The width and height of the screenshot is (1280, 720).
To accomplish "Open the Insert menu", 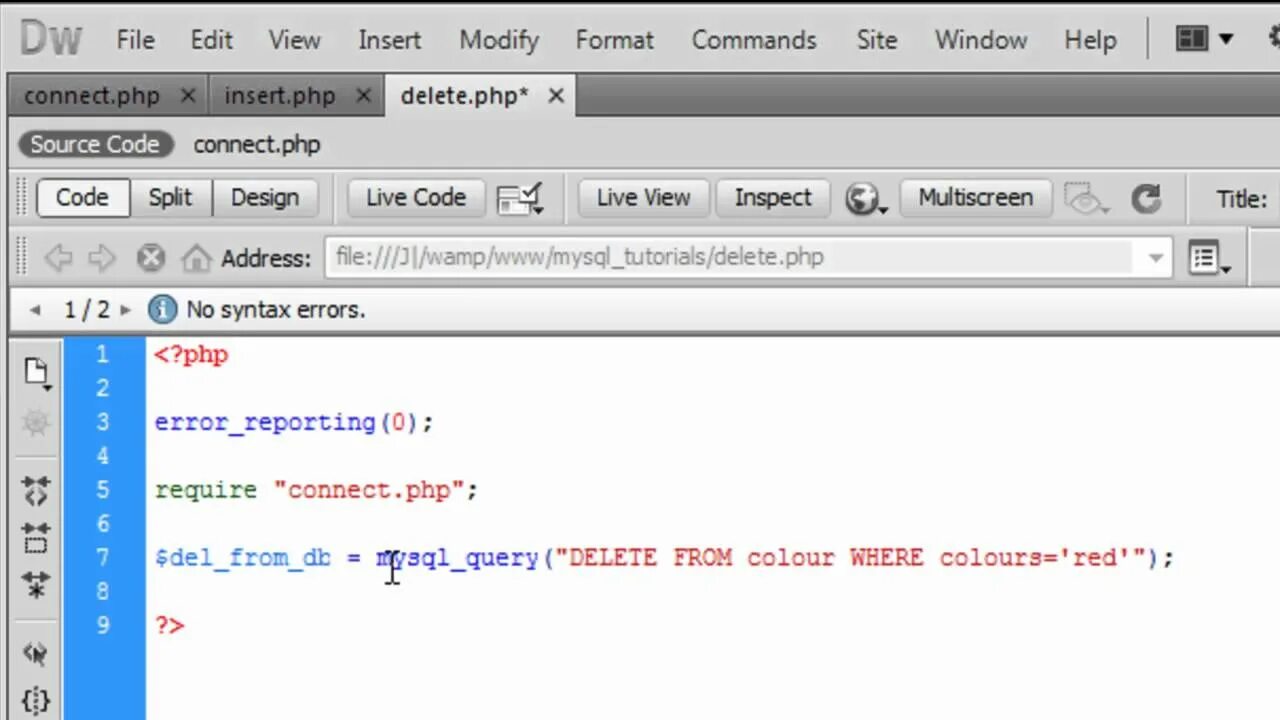I will (389, 40).
